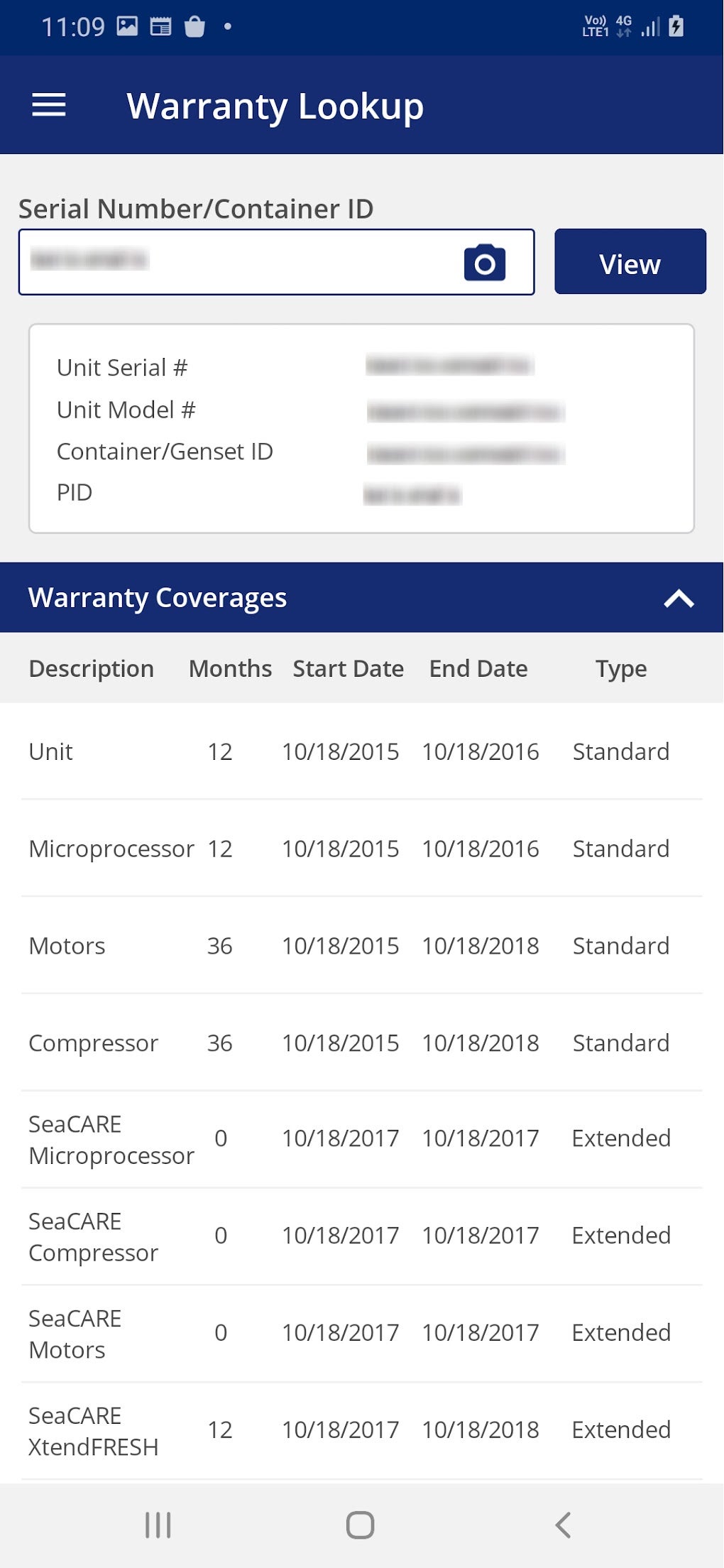724x1568 pixels.
Task: Tap the camera scan icon
Action: pyautogui.click(x=485, y=263)
